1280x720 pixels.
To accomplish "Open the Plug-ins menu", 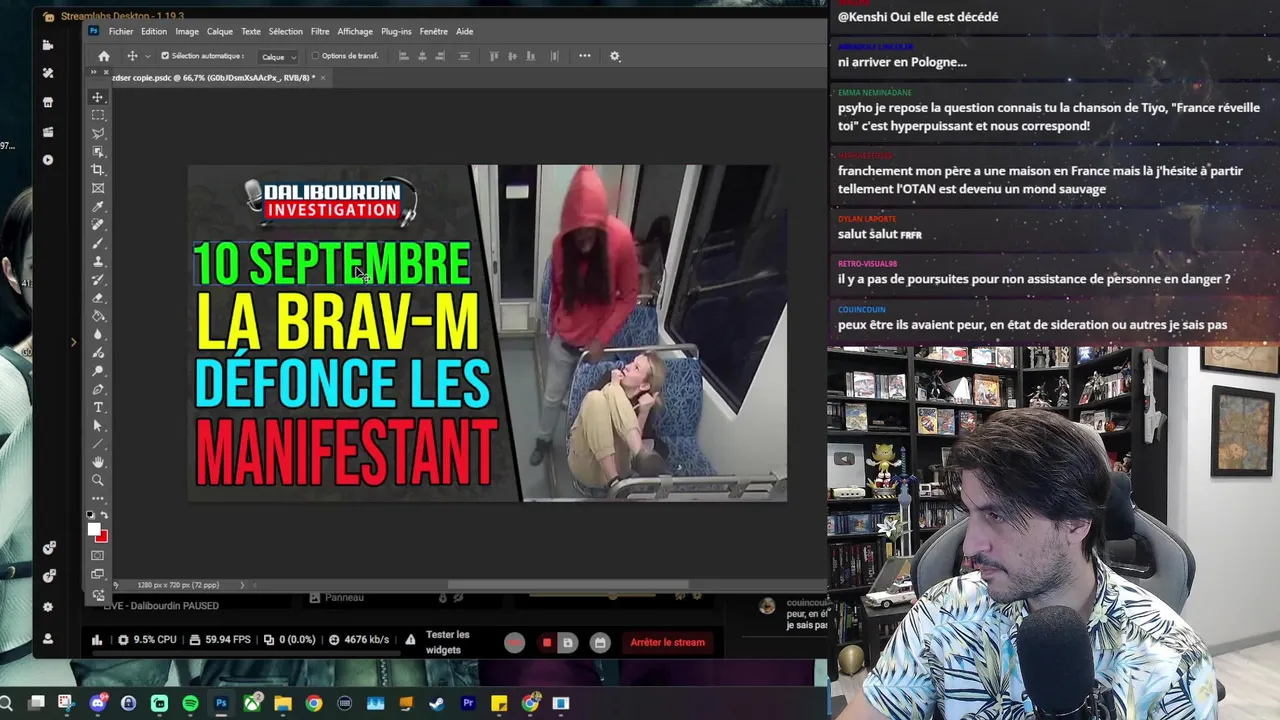I will [x=396, y=31].
